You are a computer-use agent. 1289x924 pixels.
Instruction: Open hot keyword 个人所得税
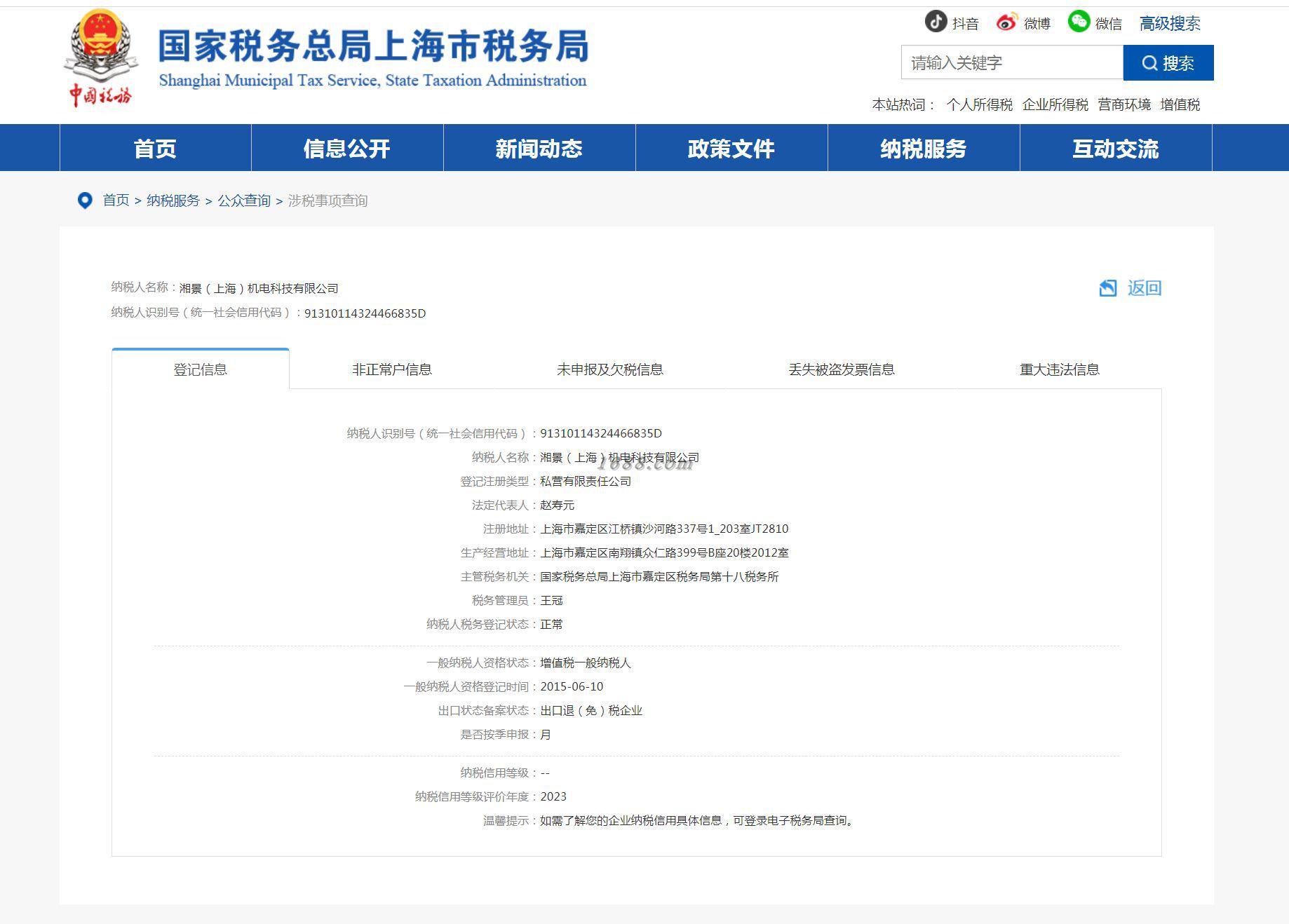point(979,104)
